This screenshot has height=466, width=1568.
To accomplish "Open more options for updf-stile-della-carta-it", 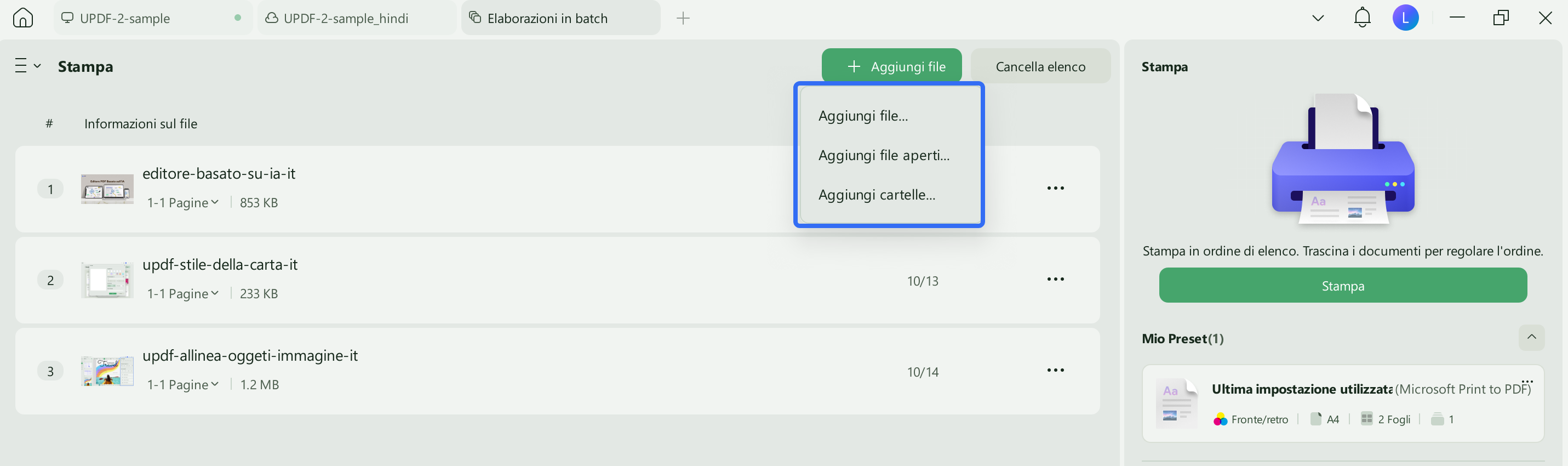I will click(1056, 279).
